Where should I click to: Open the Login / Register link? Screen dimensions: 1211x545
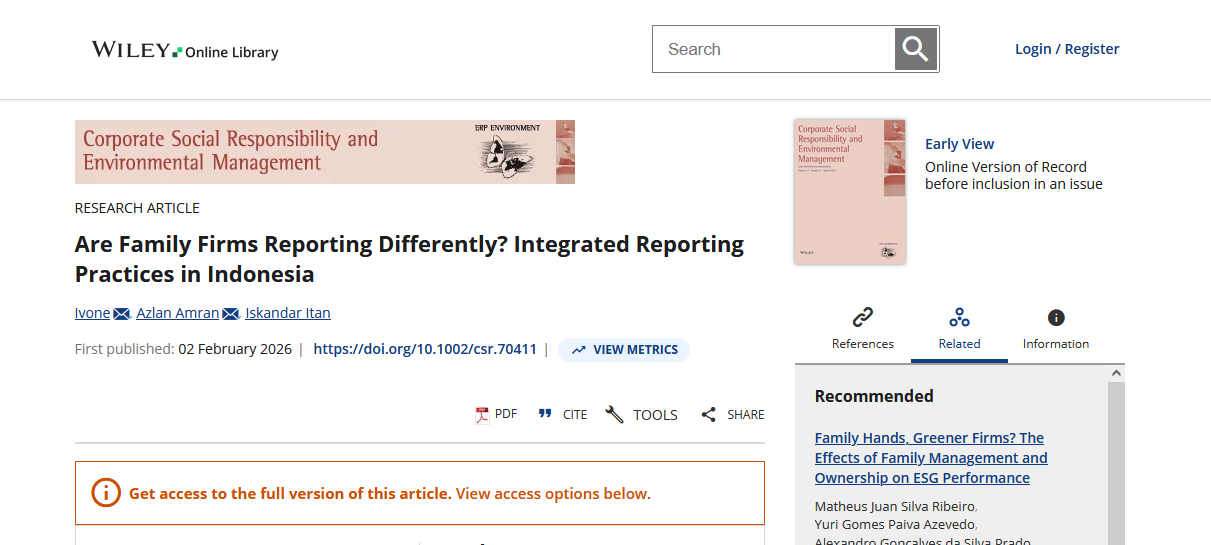(x=1066, y=49)
